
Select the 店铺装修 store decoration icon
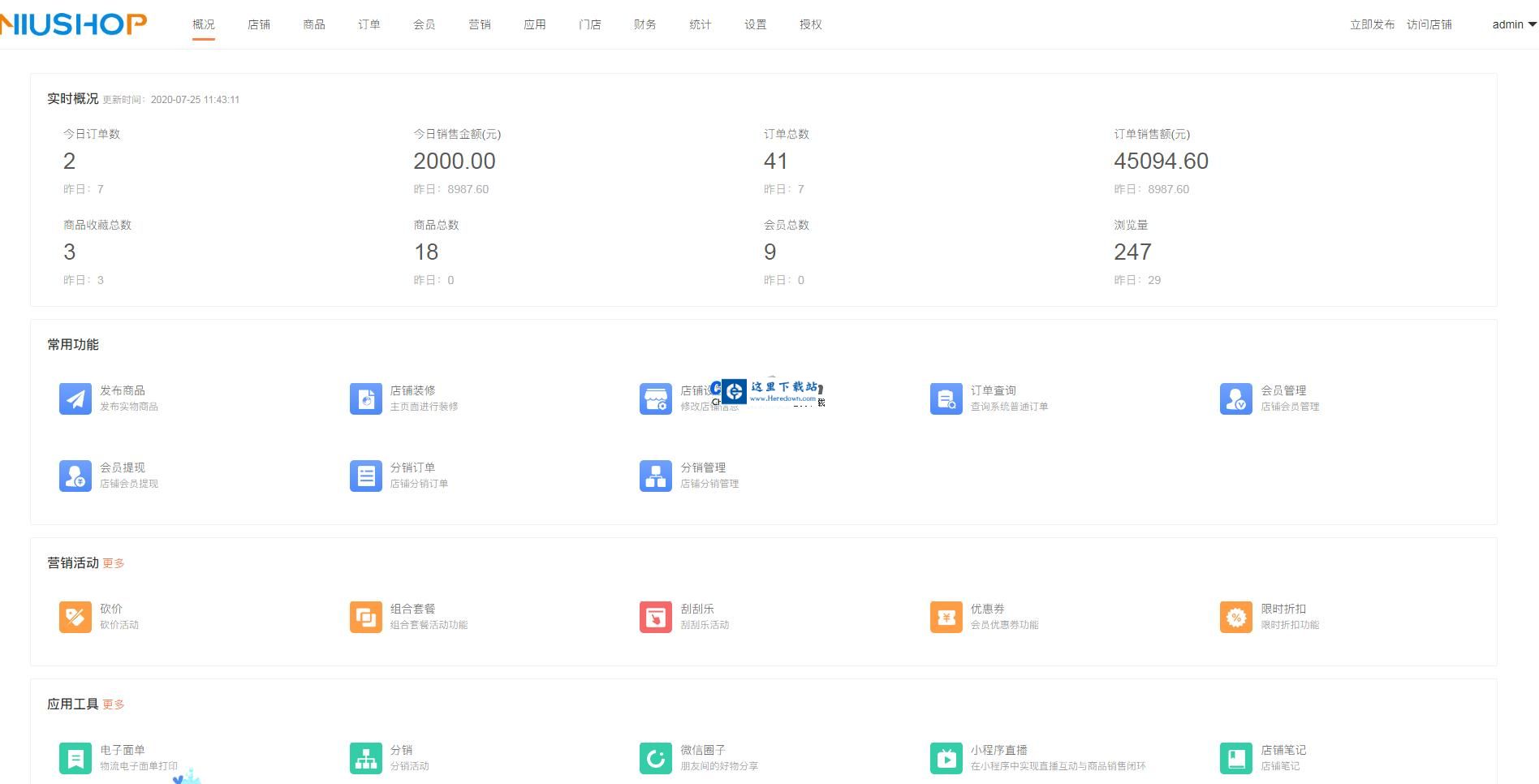click(365, 398)
